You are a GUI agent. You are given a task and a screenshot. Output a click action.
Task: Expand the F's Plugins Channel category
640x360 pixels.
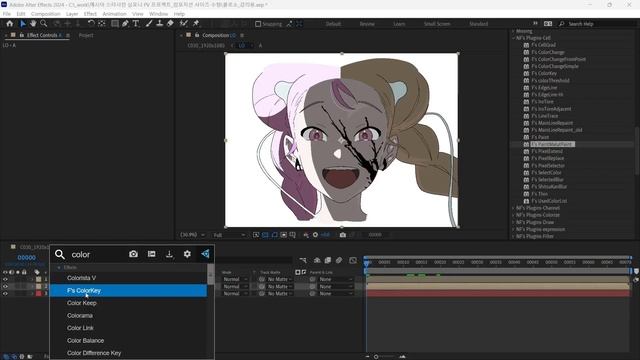click(x=513, y=208)
